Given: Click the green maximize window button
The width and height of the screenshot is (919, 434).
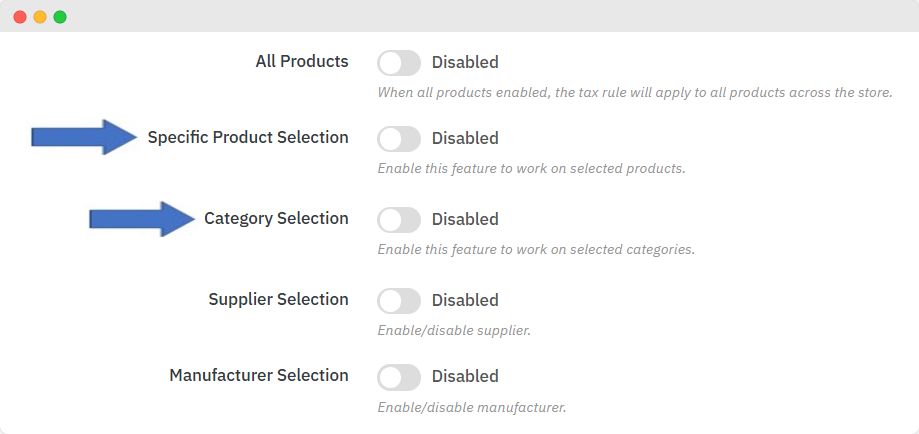Looking at the screenshot, I should pos(60,17).
